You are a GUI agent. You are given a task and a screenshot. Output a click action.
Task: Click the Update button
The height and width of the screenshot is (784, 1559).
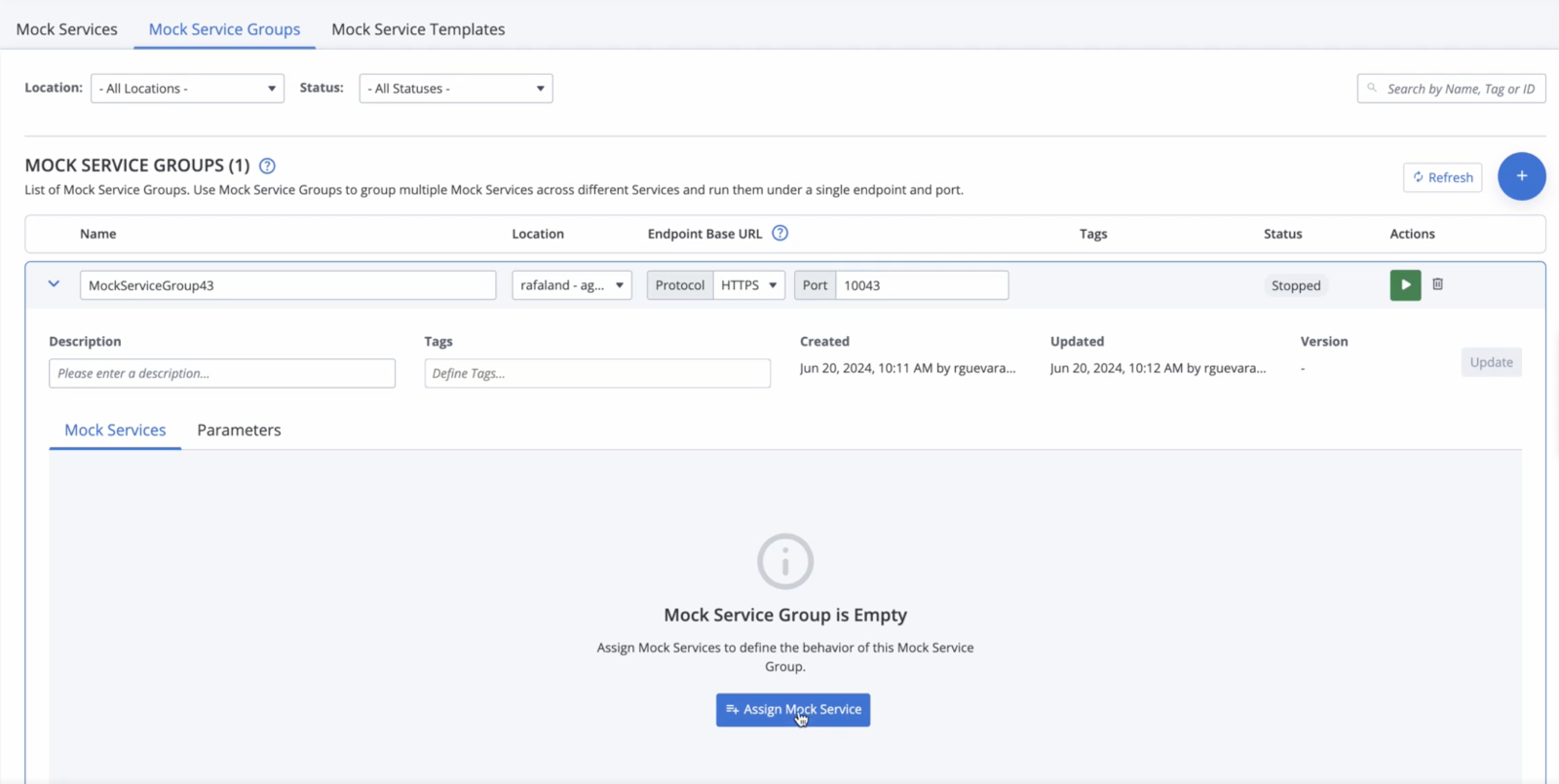coord(1491,362)
